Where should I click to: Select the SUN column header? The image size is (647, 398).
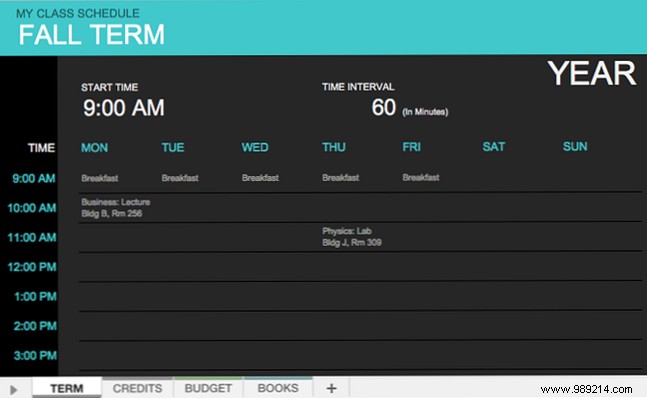pyautogui.click(x=575, y=146)
